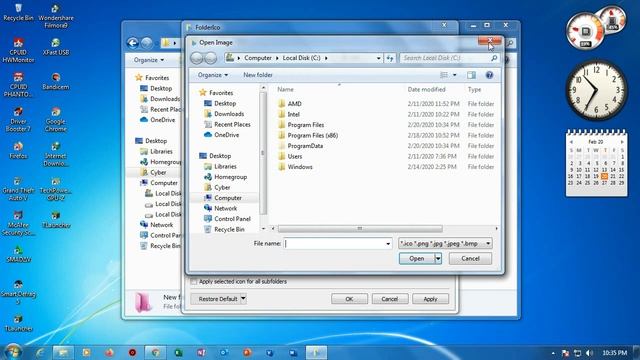Image resolution: width=640 pixels, height=360 pixels.
Task: Open Smart Defrag 5 desktop icon
Action: [x=18, y=291]
